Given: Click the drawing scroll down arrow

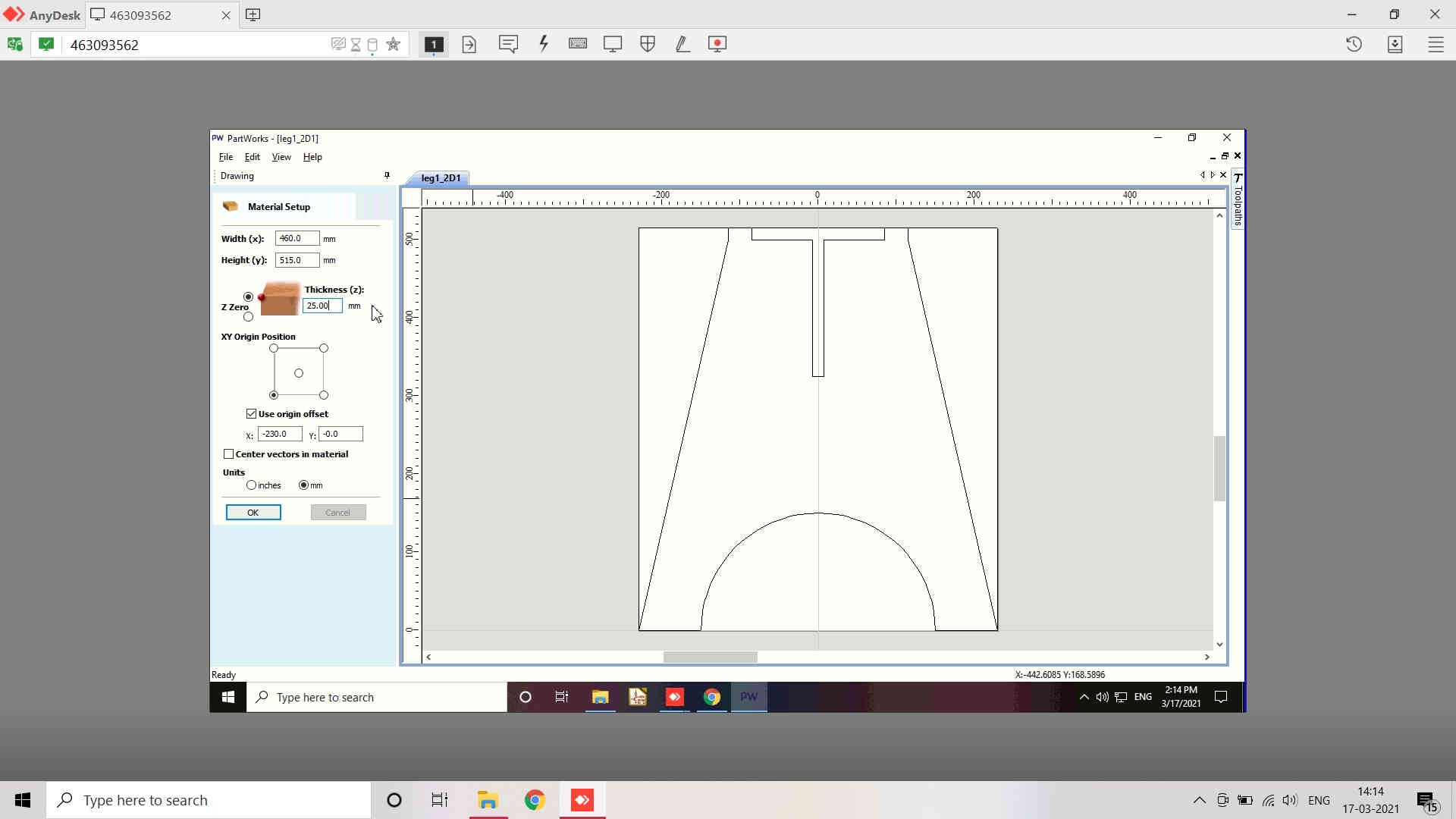Looking at the screenshot, I should [x=1219, y=645].
